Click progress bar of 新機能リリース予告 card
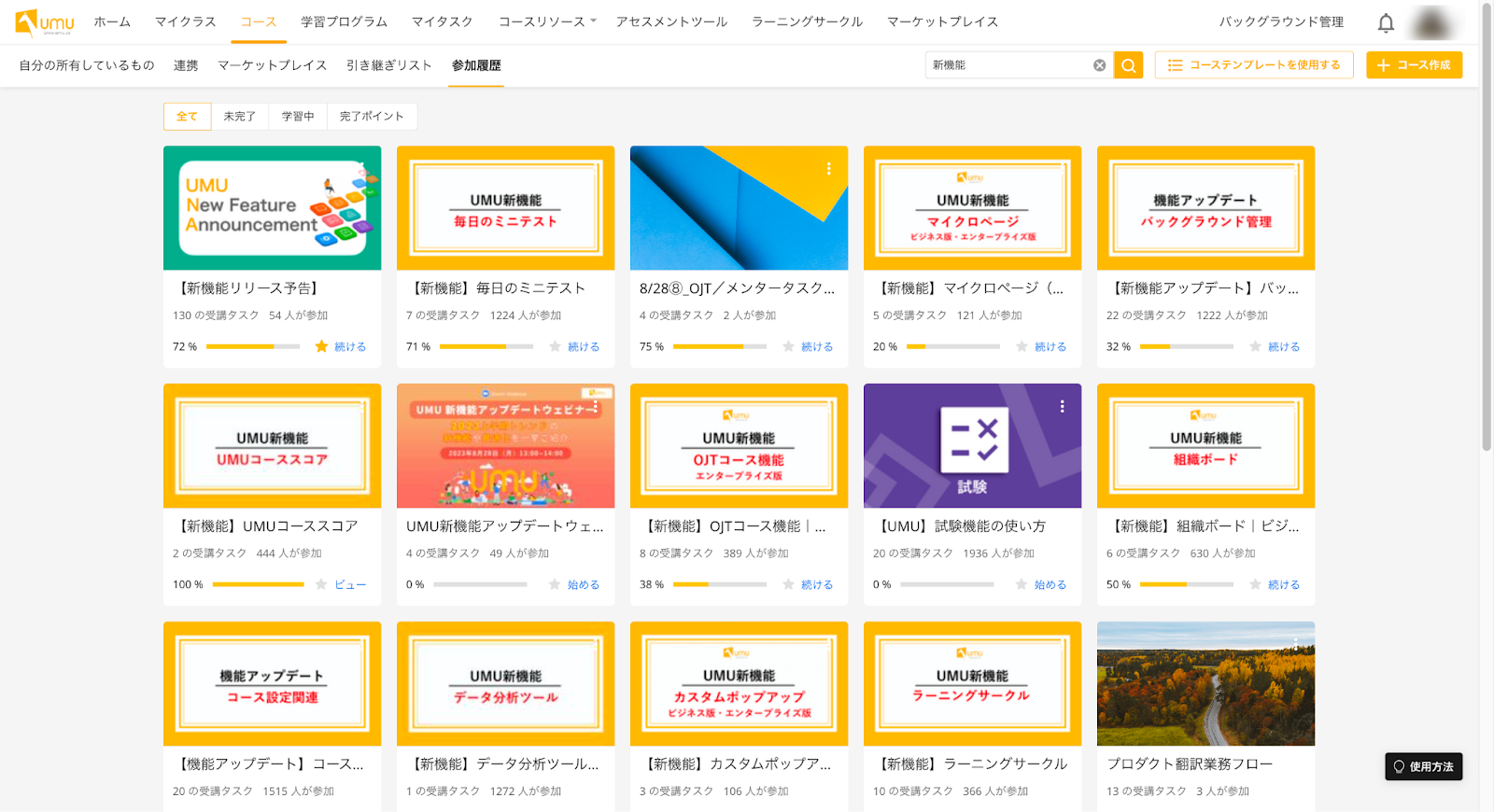Screen dimensions: 1494x812 click(253, 346)
